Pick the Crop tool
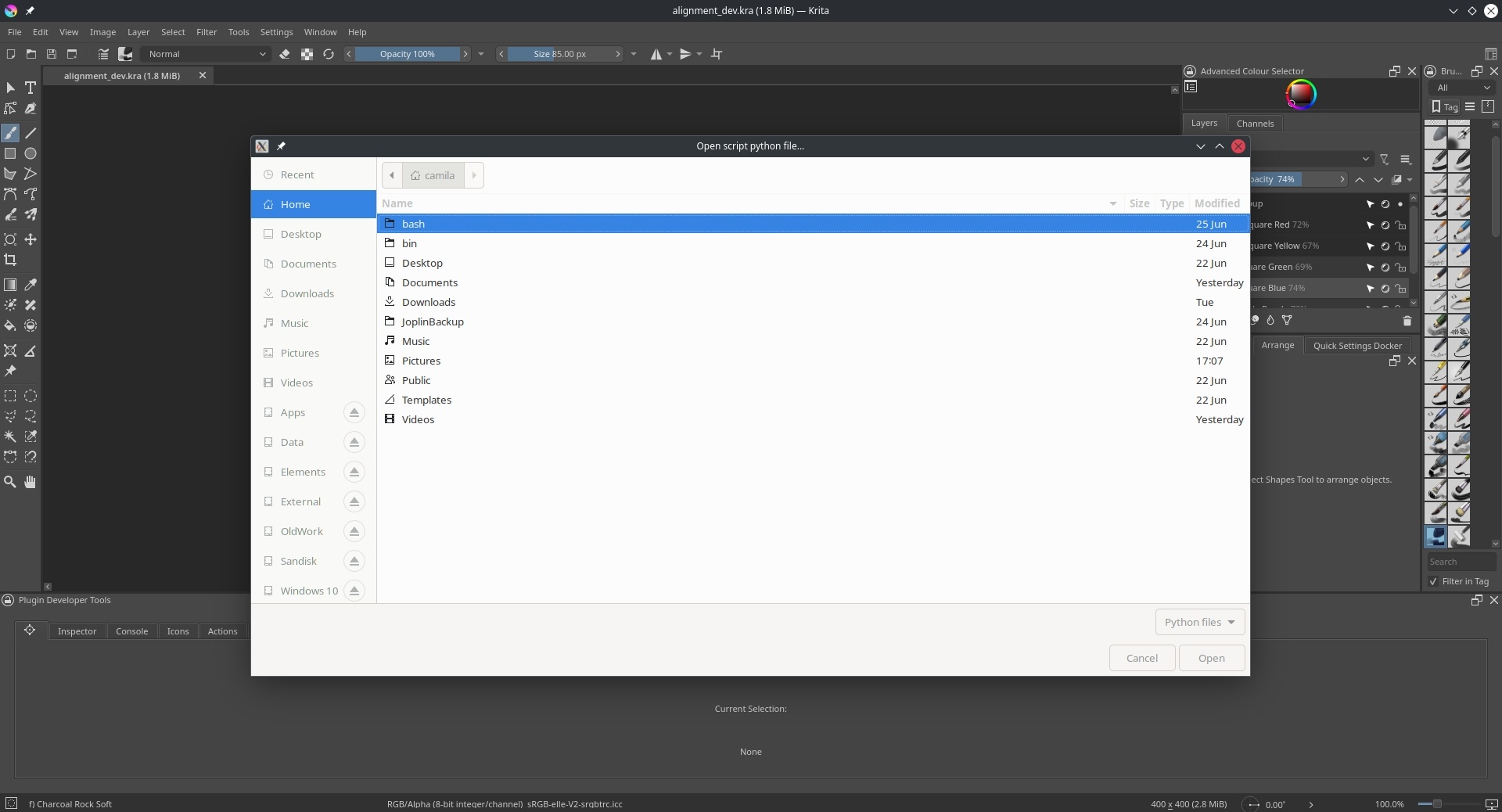The width and height of the screenshot is (1502, 812). pos(11,260)
